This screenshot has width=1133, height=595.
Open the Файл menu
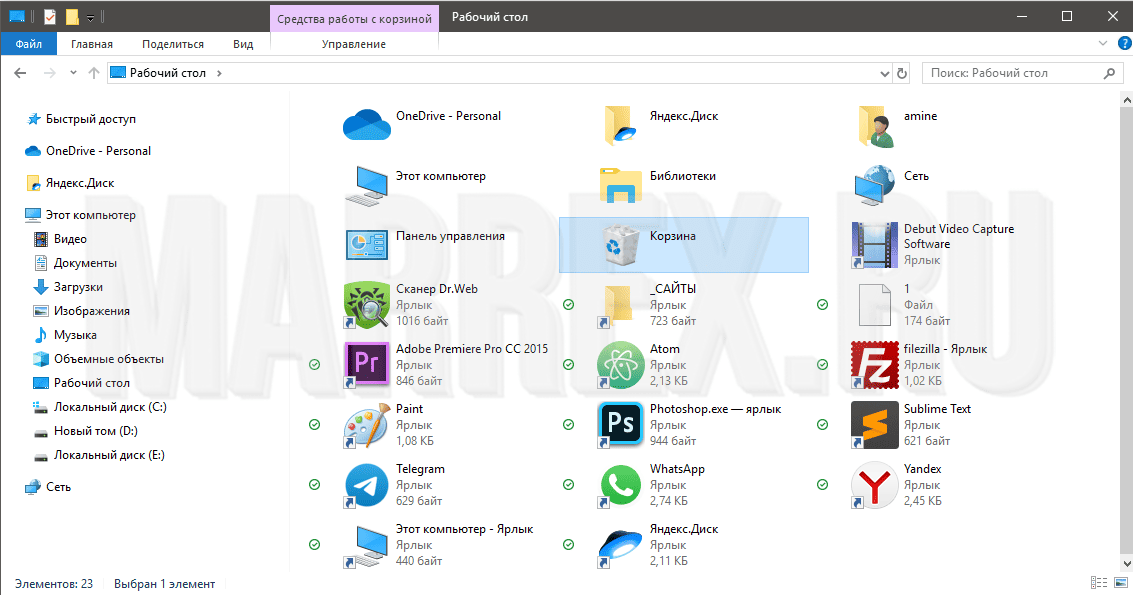pos(29,44)
